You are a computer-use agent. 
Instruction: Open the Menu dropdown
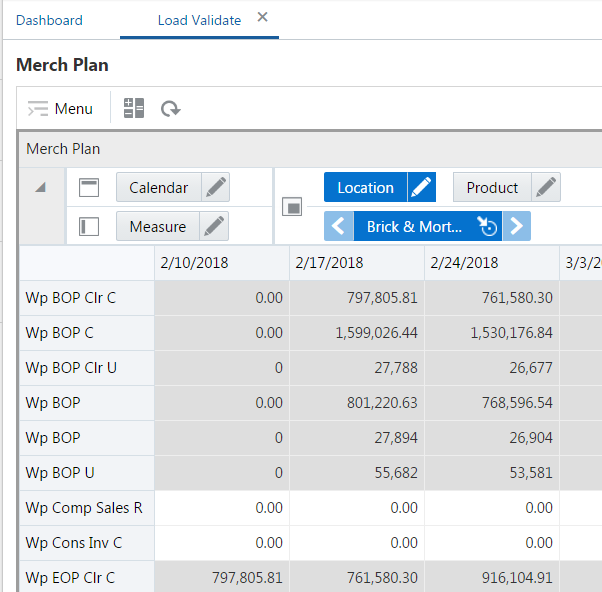pyautogui.click(x=61, y=108)
